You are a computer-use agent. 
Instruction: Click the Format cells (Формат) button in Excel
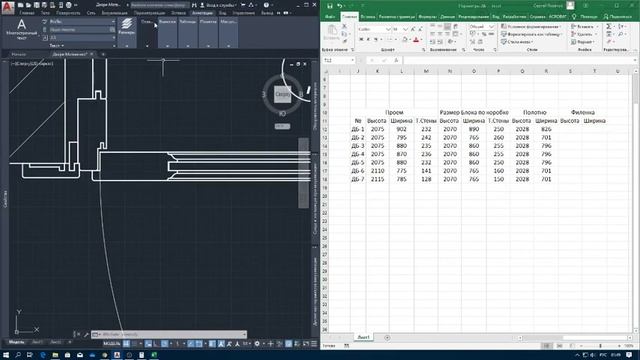click(x=584, y=42)
